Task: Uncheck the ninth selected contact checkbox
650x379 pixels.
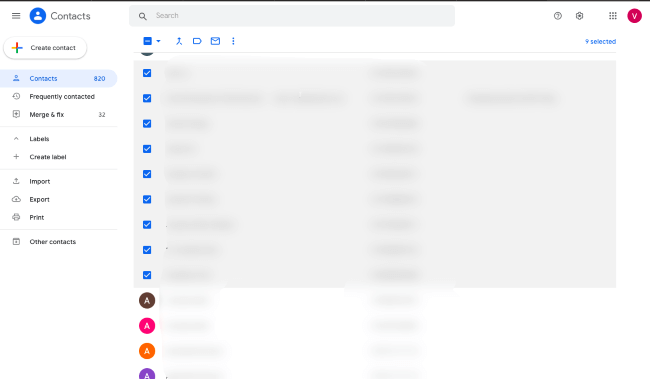Action: [147, 275]
